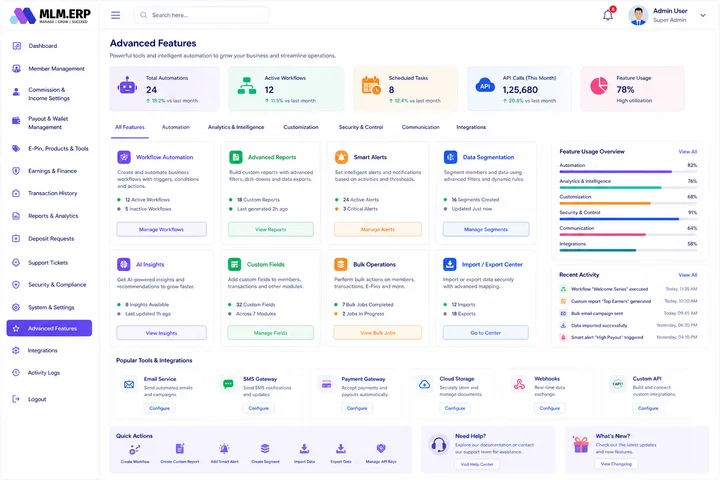The height and width of the screenshot is (480, 720).
Task: Click the Logout icon
Action: pyautogui.click(x=16, y=399)
